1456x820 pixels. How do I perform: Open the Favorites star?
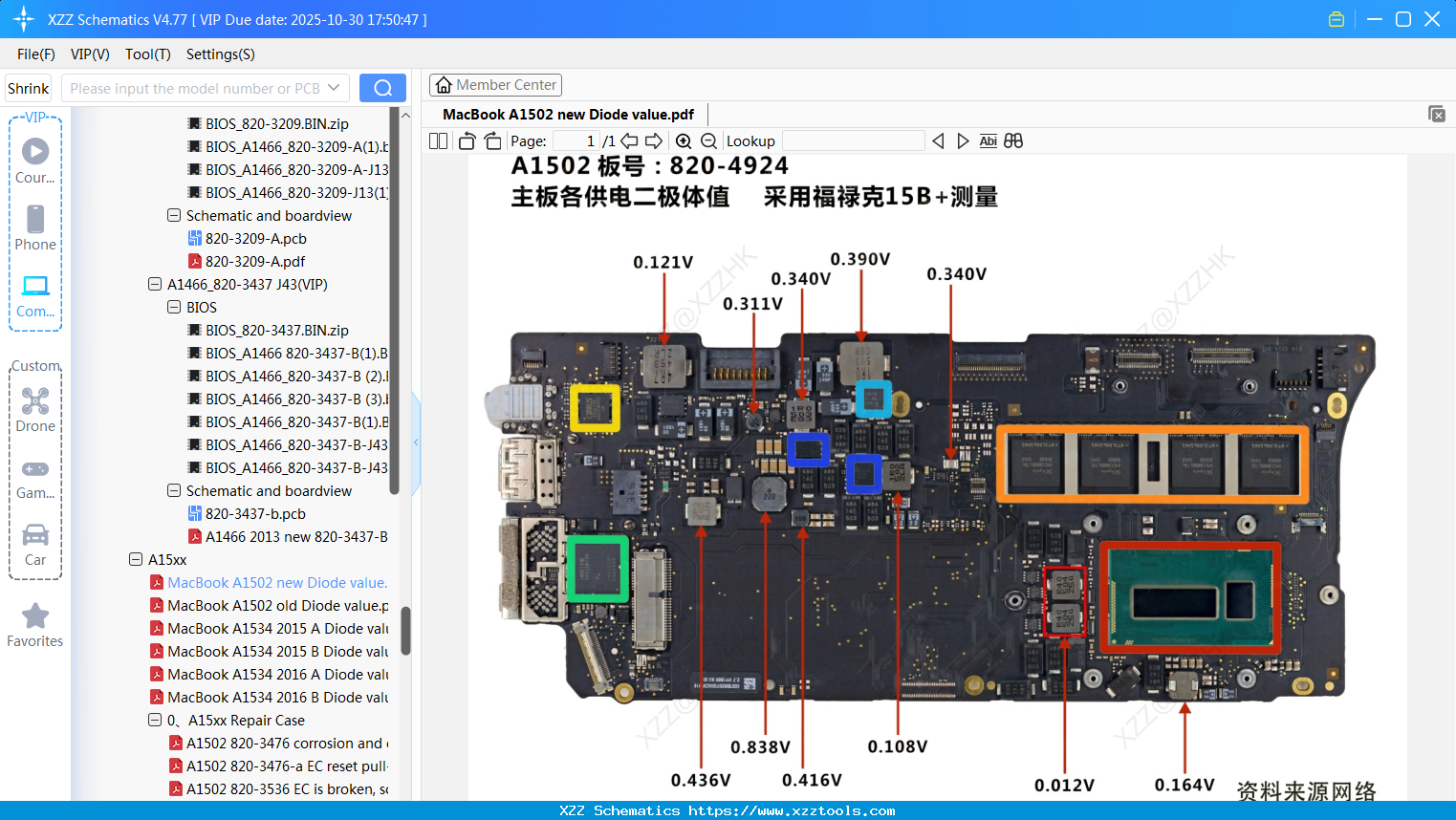point(35,625)
